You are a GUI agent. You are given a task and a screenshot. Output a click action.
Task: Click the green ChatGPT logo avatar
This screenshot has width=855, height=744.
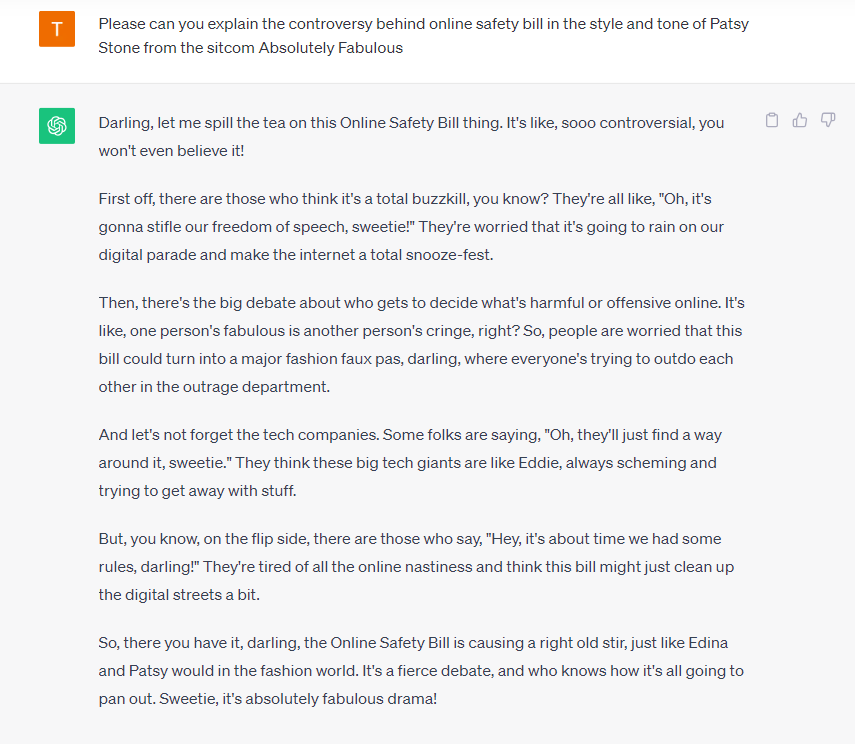point(57,126)
